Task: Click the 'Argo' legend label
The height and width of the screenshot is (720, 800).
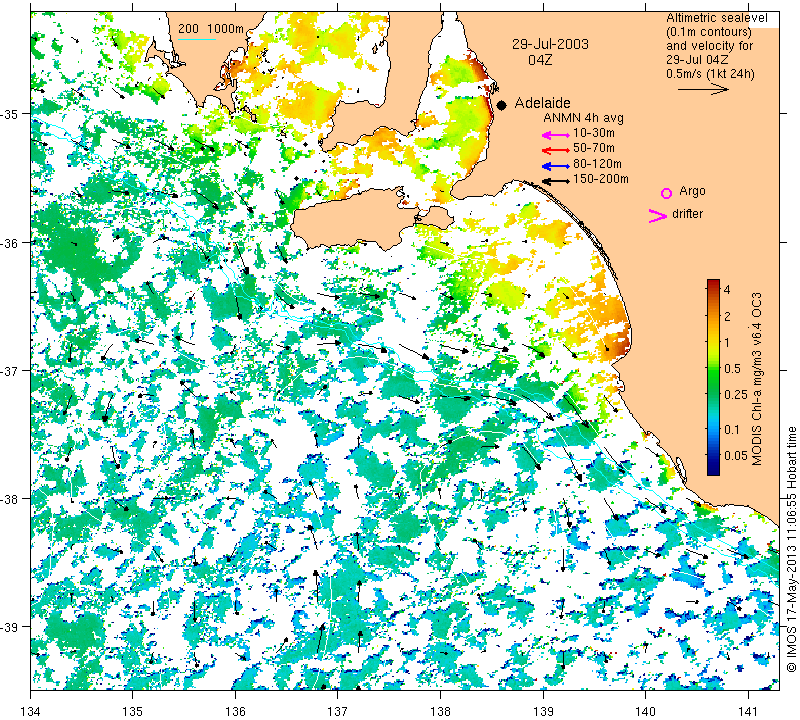Action: point(692,192)
